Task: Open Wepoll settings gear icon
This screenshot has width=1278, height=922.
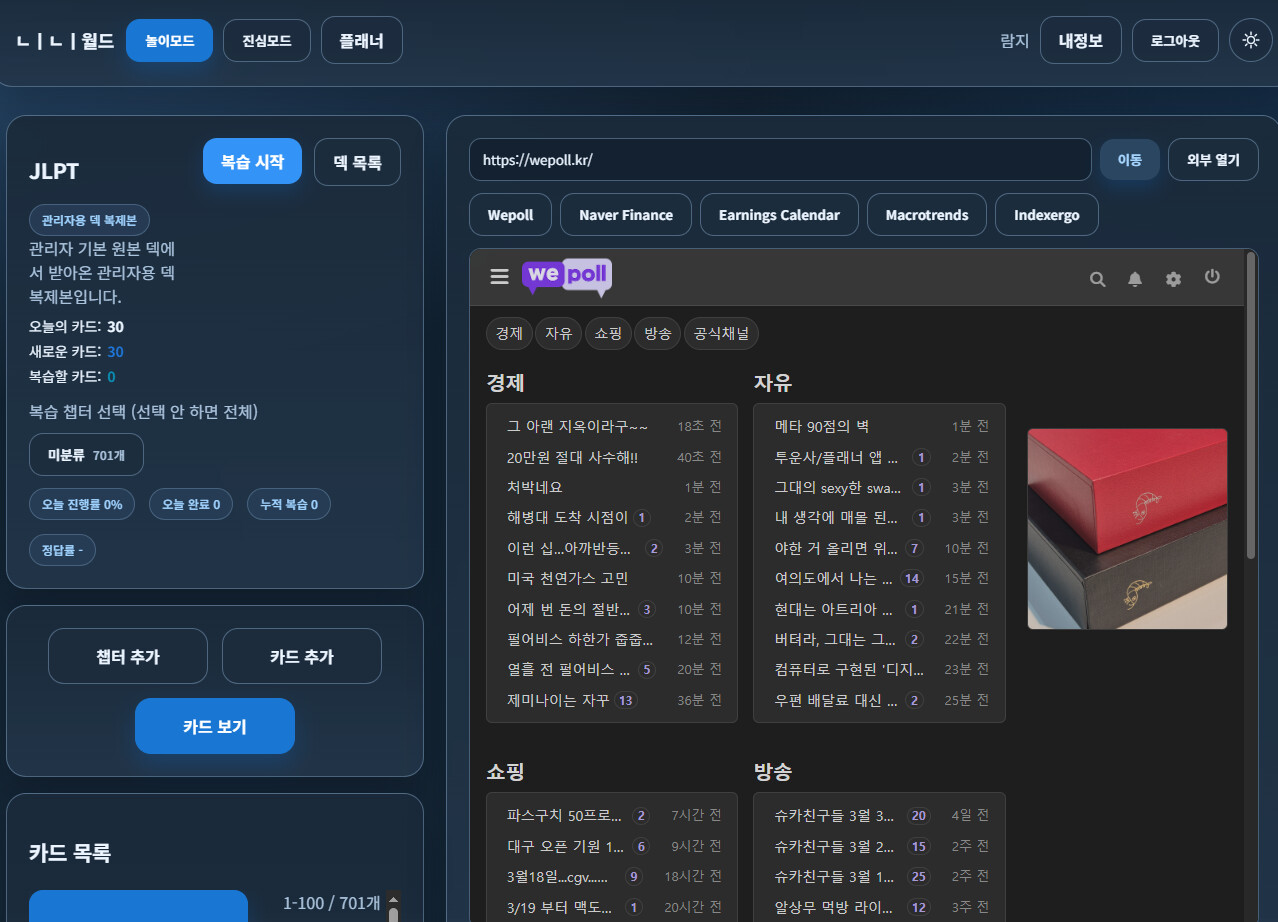Action: tap(1173, 279)
